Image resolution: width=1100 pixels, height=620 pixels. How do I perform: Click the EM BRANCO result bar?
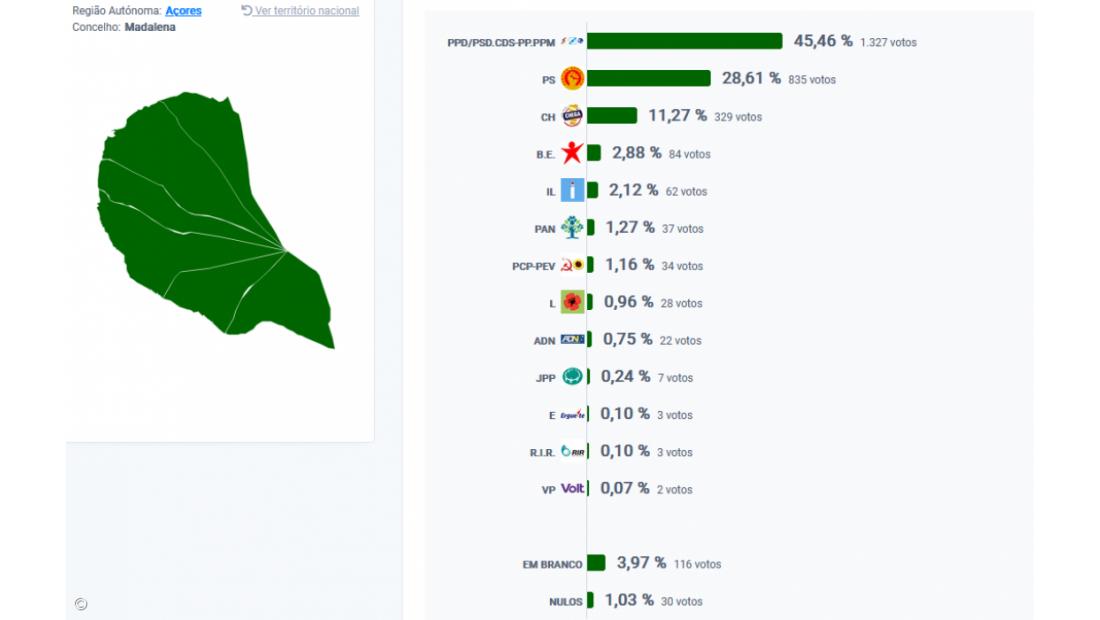point(596,563)
